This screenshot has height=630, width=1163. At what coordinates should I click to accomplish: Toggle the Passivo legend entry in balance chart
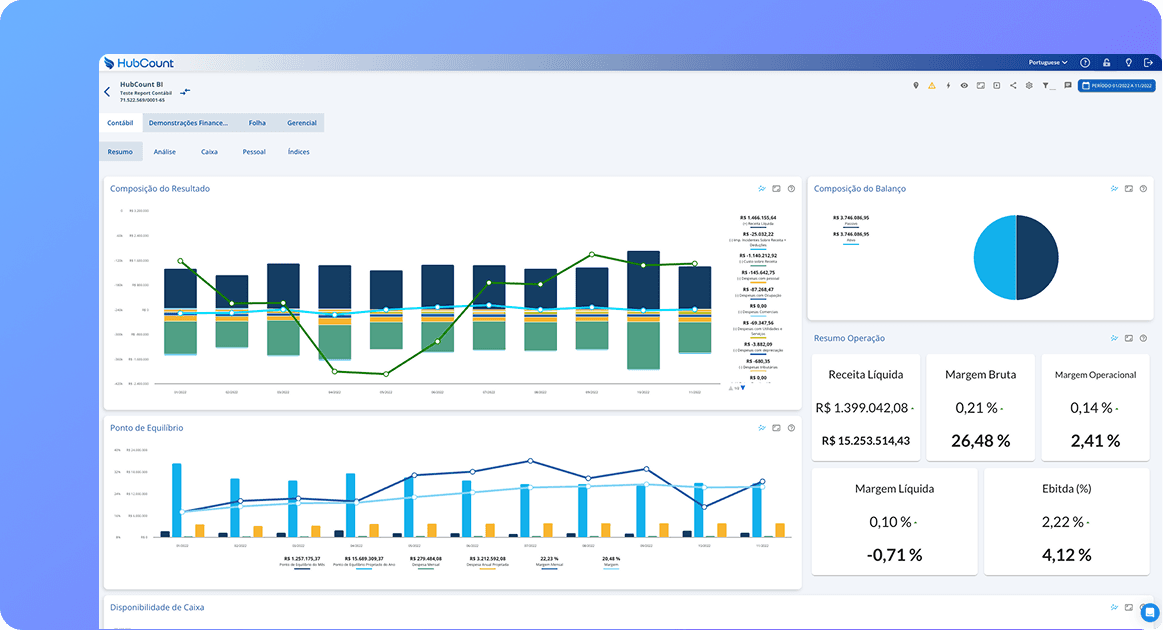pos(851,221)
